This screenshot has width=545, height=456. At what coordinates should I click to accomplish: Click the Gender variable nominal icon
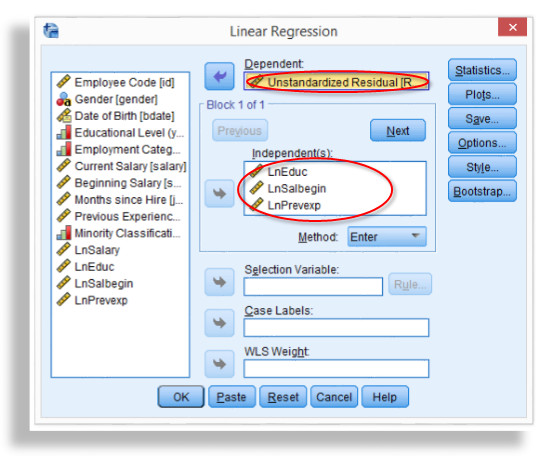(64, 99)
